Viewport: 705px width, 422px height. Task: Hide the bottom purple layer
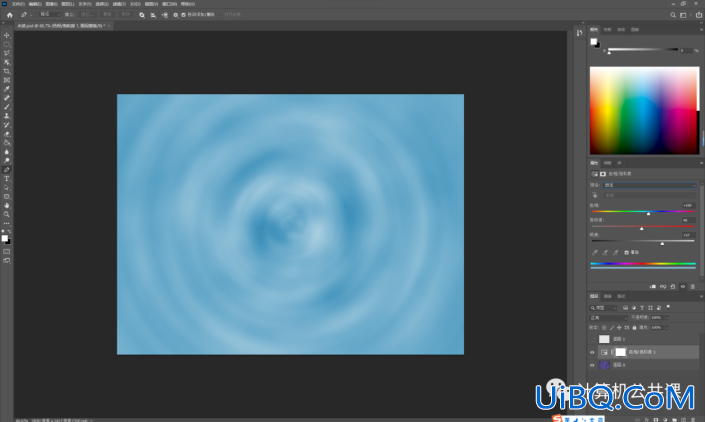pyautogui.click(x=592, y=365)
